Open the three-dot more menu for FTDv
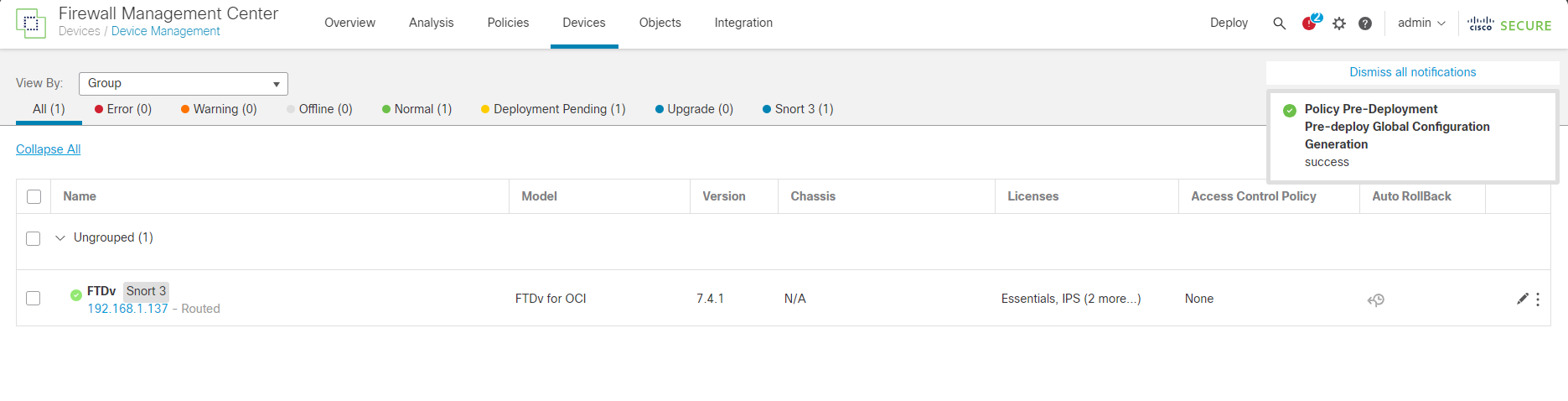This screenshot has height=401, width=1568. point(1538,299)
